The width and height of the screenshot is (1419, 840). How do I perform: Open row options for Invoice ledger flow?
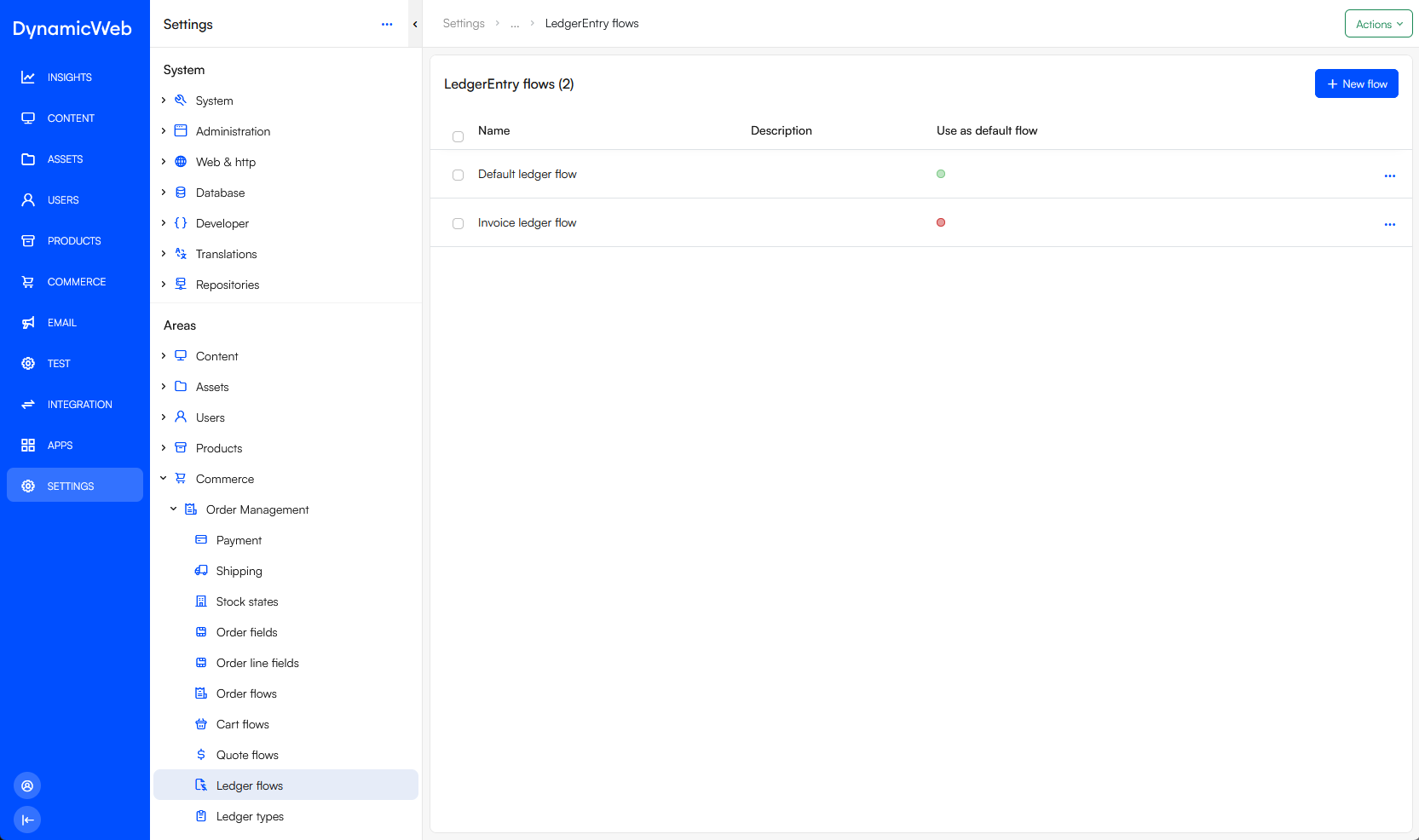point(1389,224)
